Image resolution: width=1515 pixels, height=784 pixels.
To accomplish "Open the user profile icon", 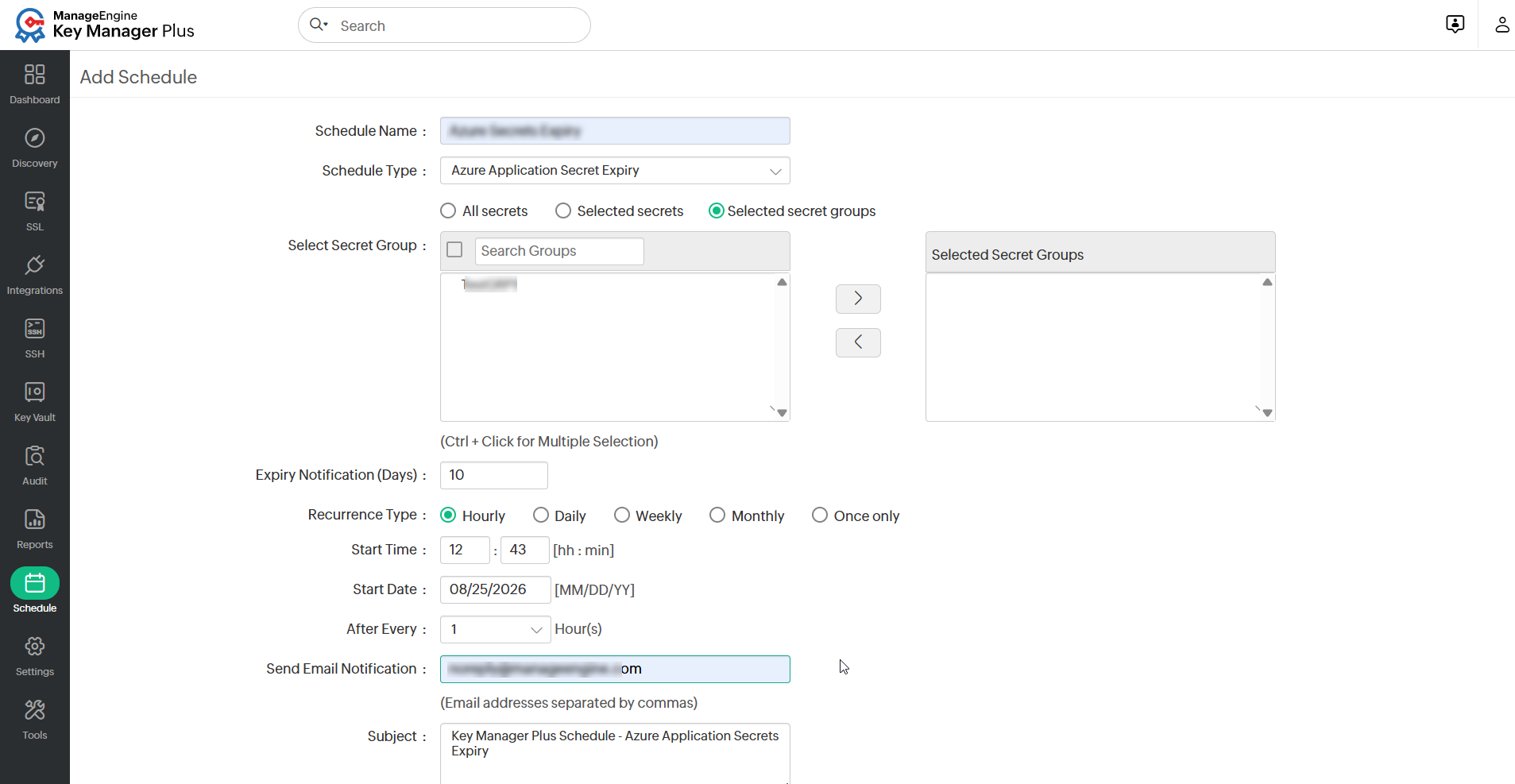I will coord(1501,25).
